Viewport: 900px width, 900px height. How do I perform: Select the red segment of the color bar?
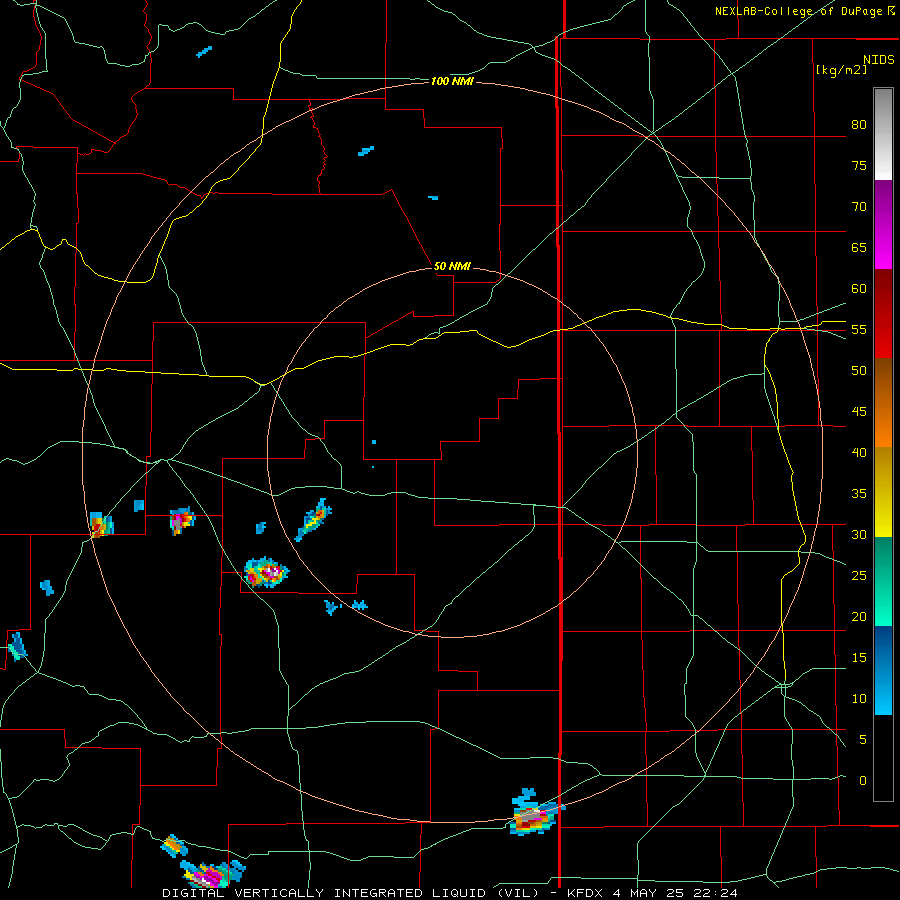point(883,313)
